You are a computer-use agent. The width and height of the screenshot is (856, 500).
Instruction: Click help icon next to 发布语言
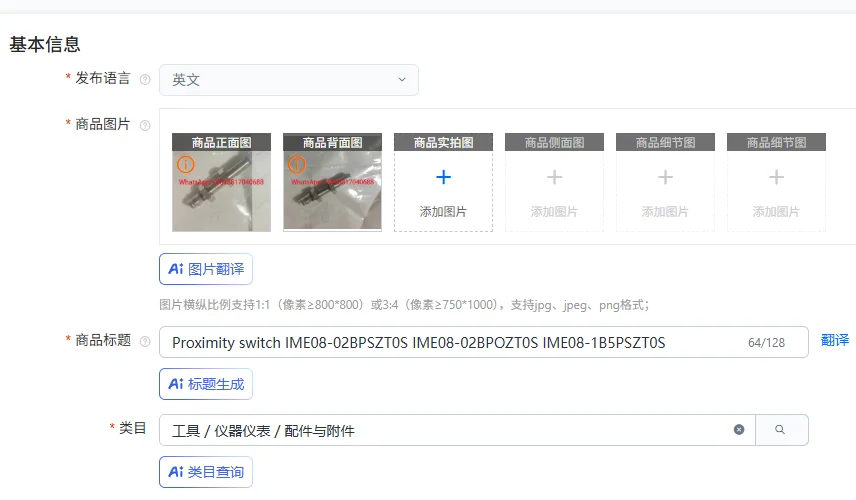coord(145,80)
